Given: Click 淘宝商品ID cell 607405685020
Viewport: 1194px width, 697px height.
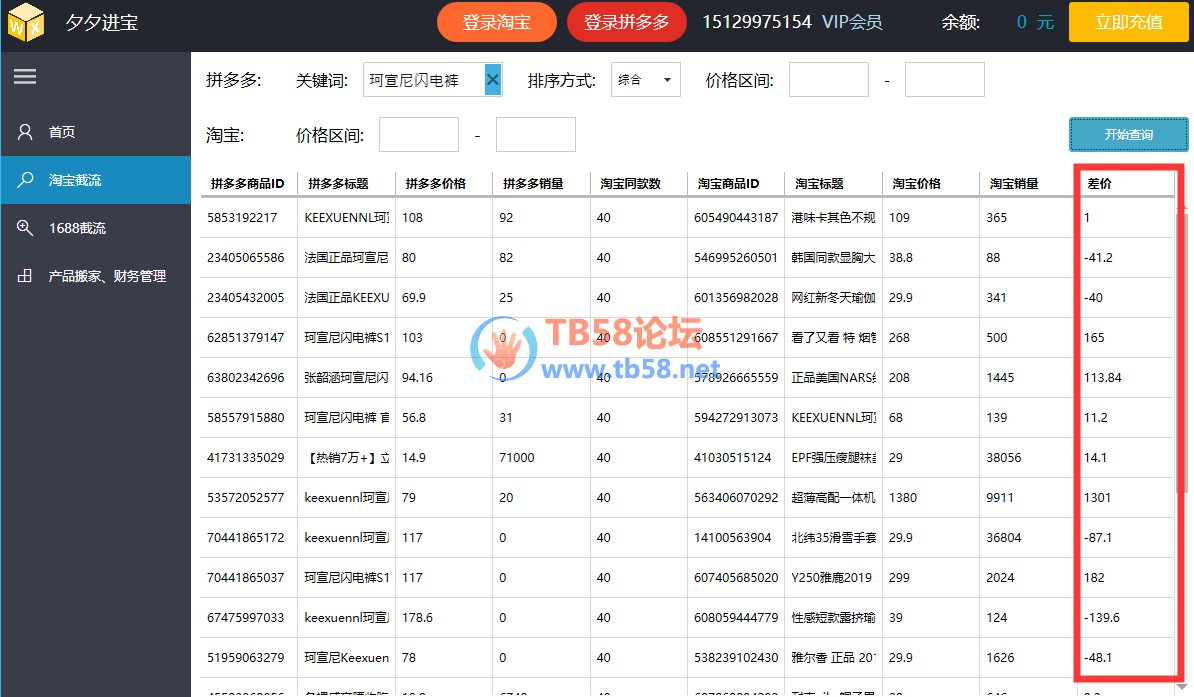Looking at the screenshot, I should [x=736, y=577].
